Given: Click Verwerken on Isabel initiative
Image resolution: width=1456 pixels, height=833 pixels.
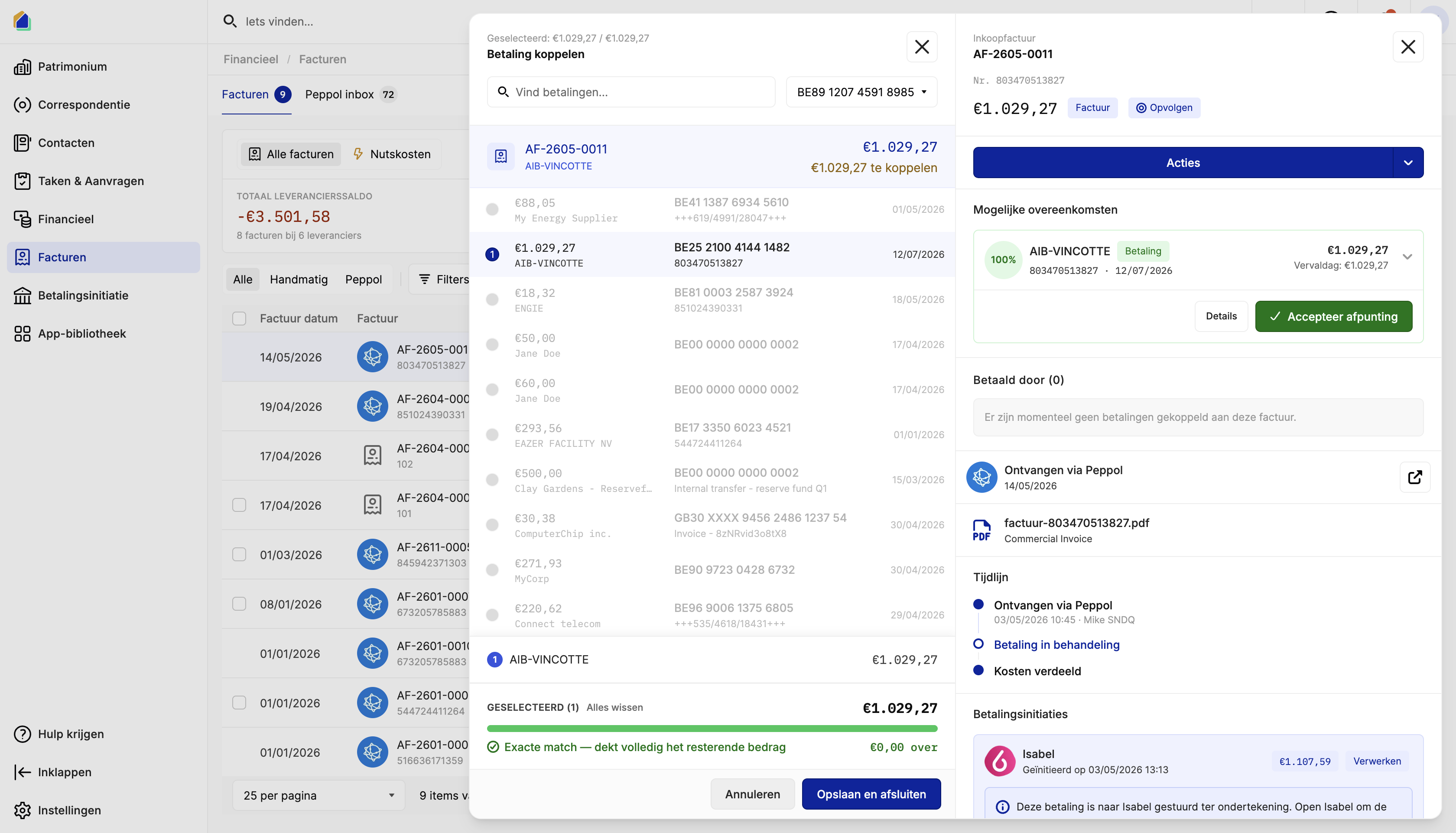Looking at the screenshot, I should coord(1377,761).
